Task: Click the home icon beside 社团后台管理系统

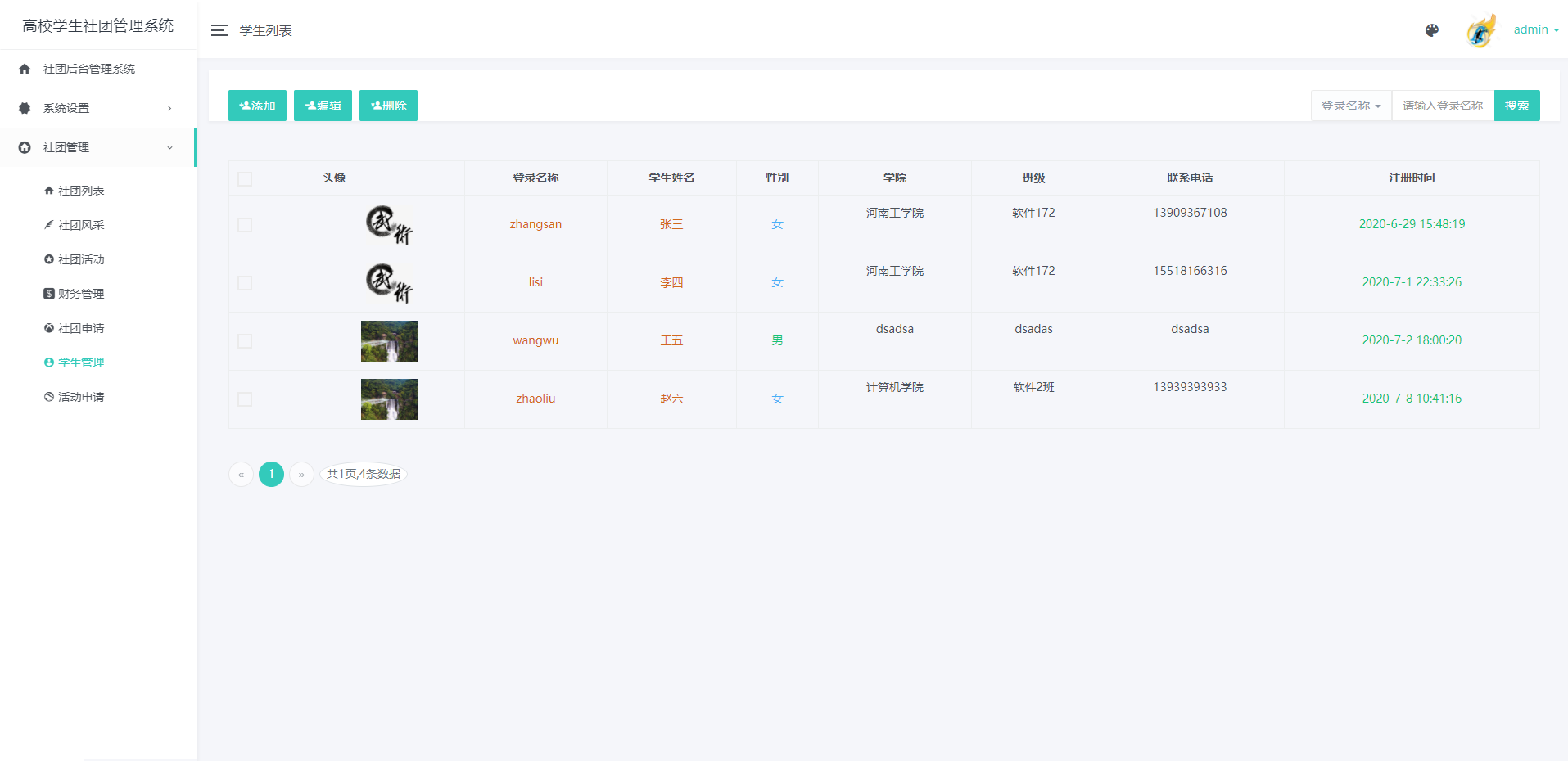Action: click(25, 69)
